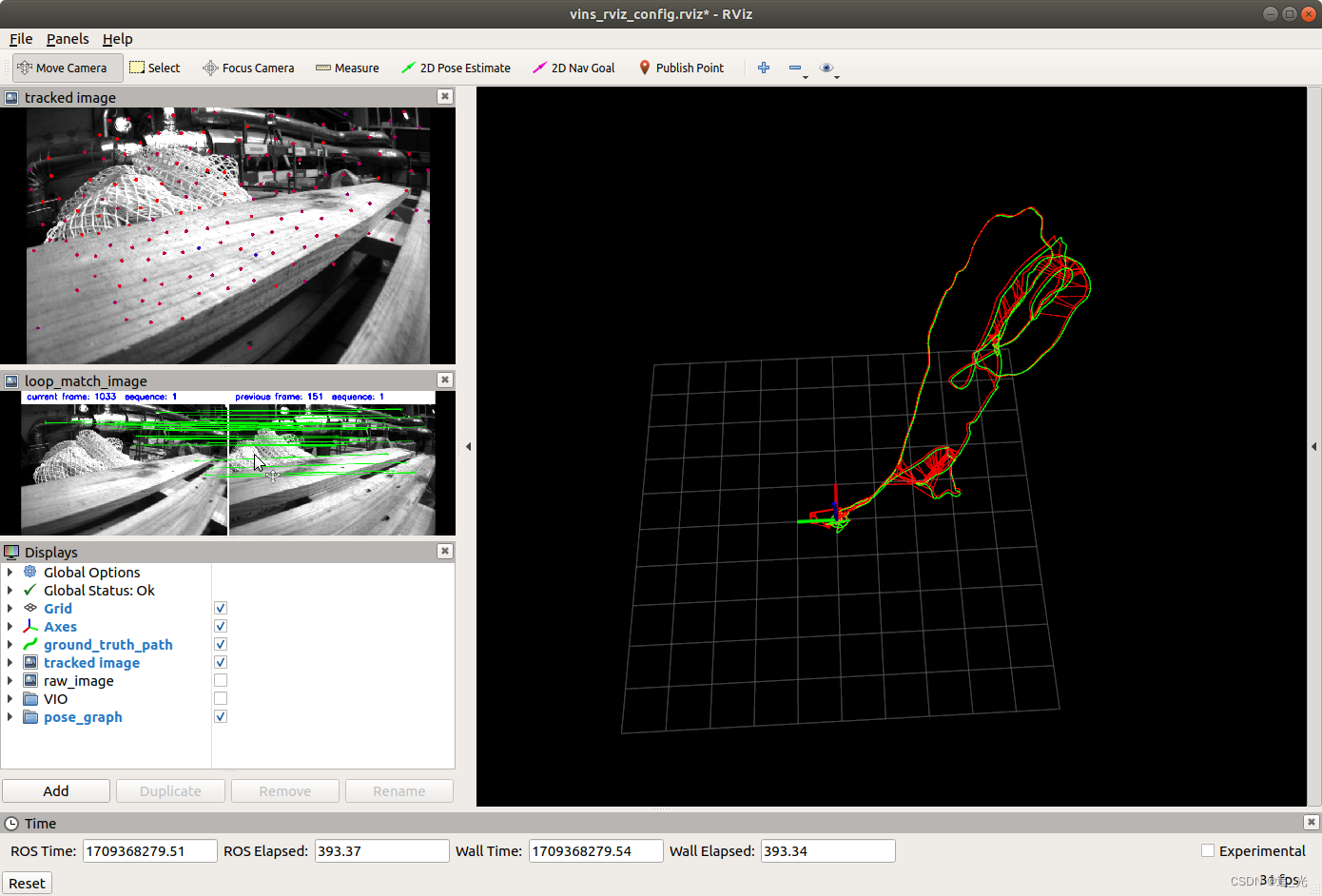Expand Global Status tree row
Screen dimensions: 1322x896
[x=10, y=590]
